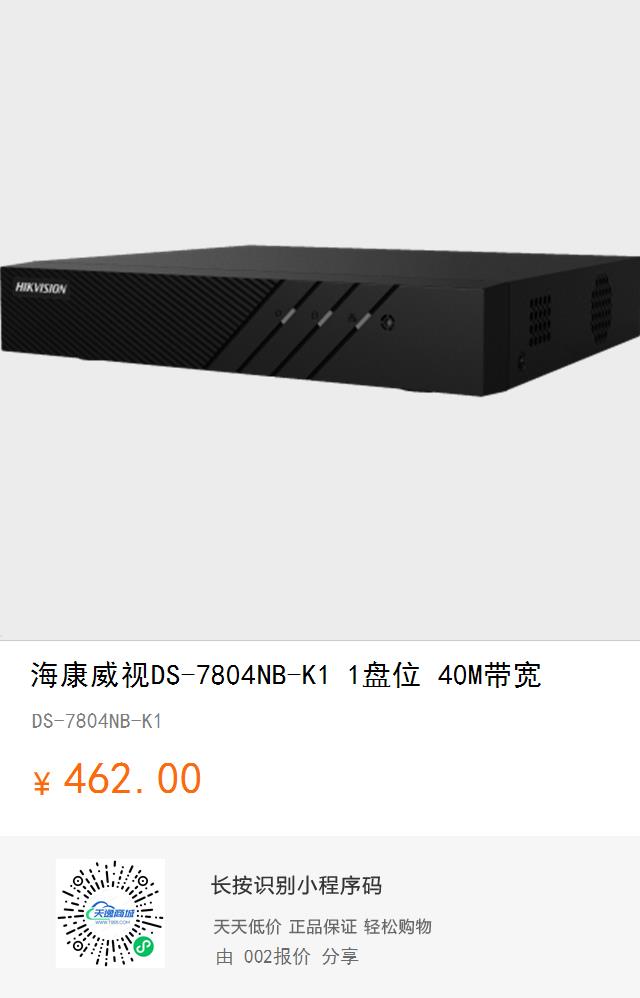Viewport: 640px width, 998px height.
Task: Click the 002报价 sharer name
Action: [277, 956]
